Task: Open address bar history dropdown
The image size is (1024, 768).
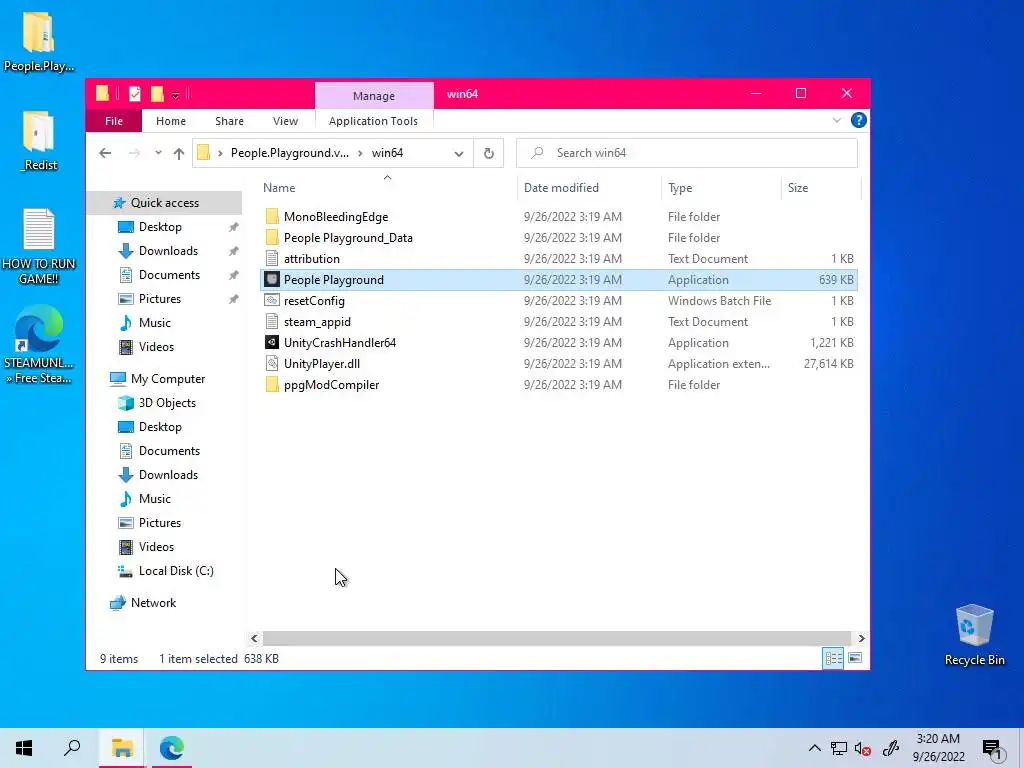Action: click(x=459, y=153)
